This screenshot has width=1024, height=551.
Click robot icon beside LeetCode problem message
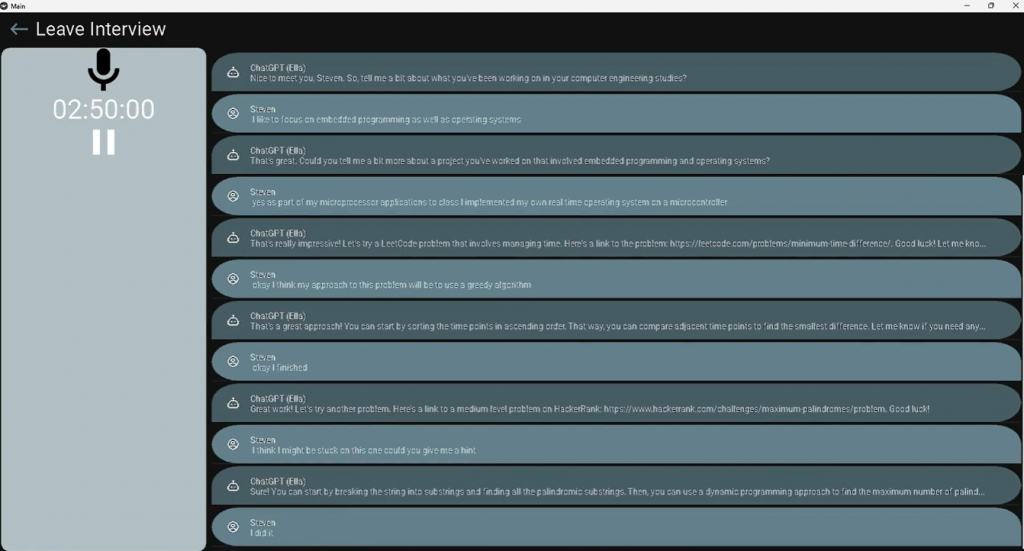pos(233,238)
